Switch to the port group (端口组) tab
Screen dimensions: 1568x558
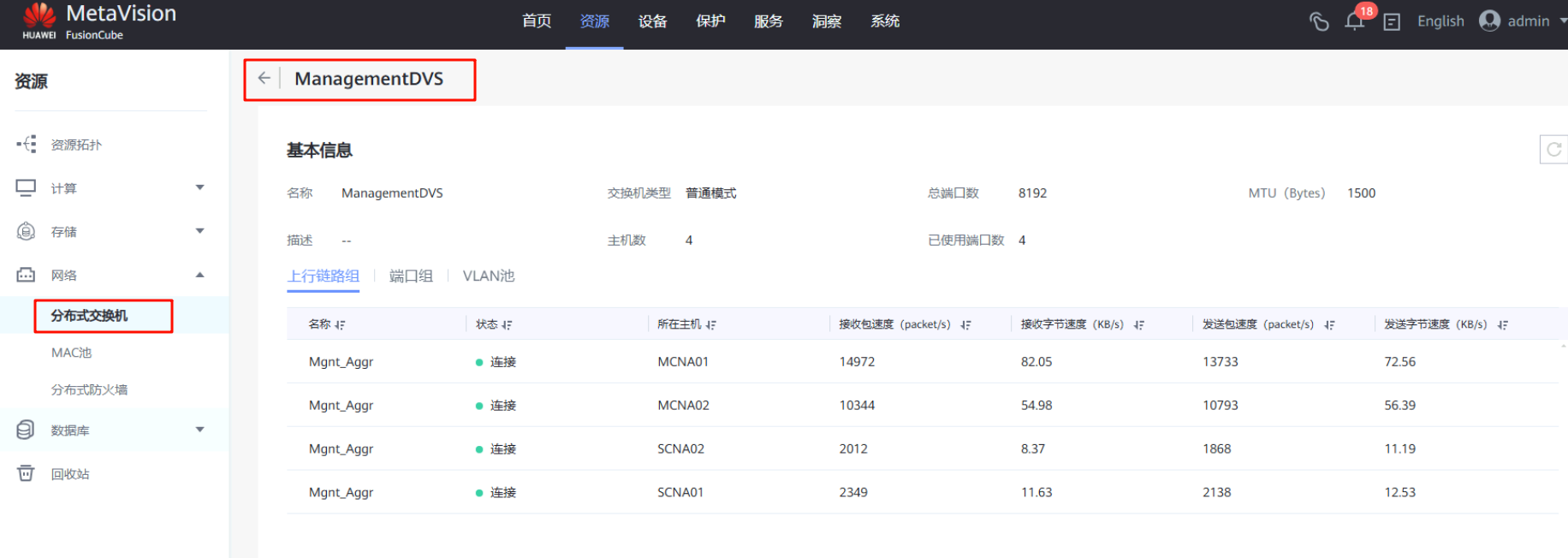coord(411,276)
